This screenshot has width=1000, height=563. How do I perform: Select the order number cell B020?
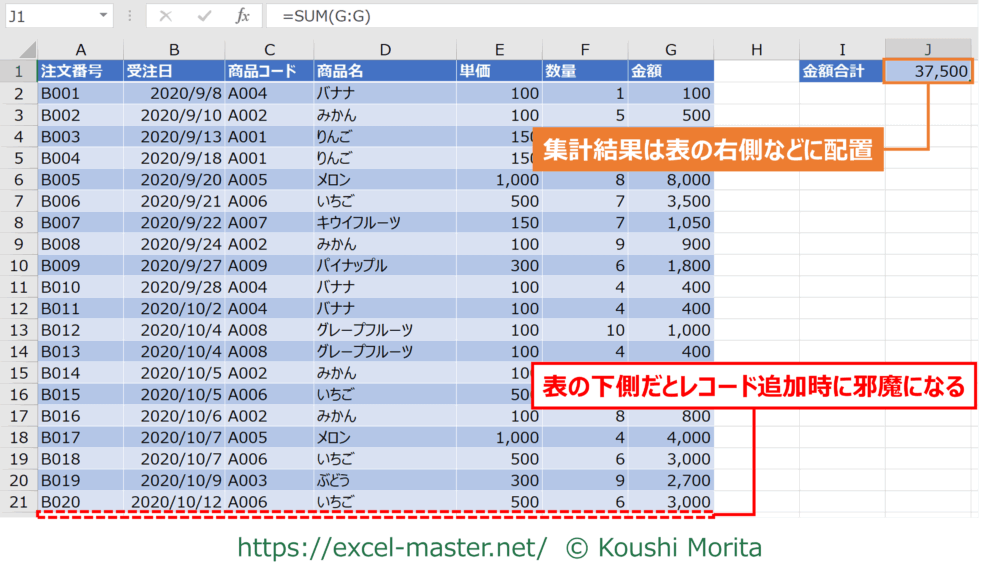click(x=79, y=502)
